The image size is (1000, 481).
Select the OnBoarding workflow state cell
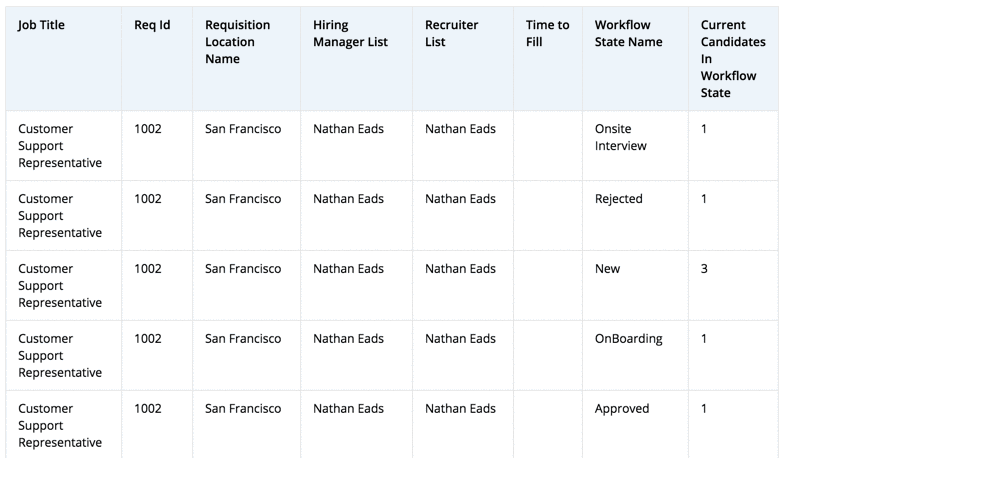pyautogui.click(x=628, y=339)
